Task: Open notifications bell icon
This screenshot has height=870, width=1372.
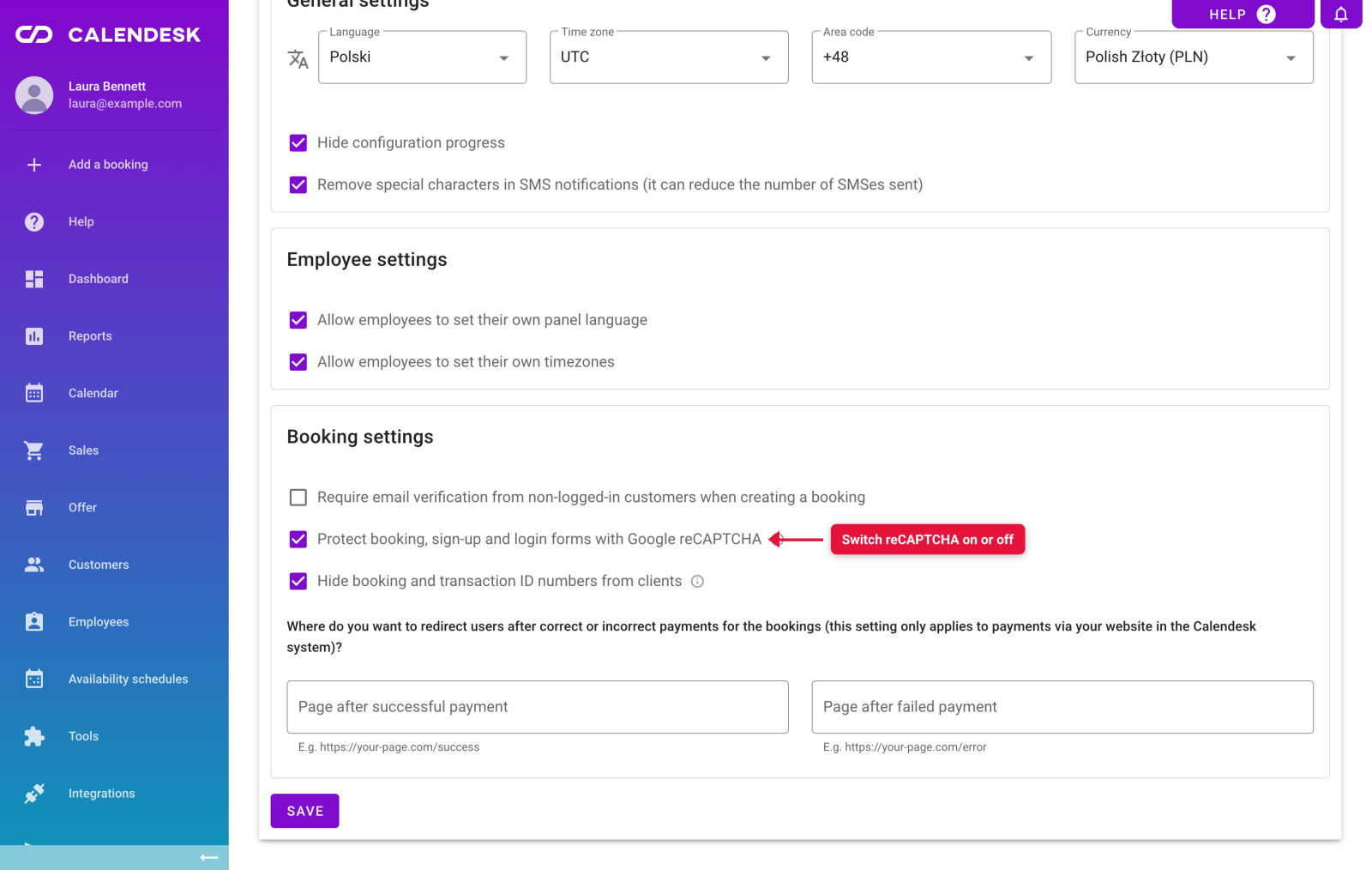Action: click(x=1341, y=14)
